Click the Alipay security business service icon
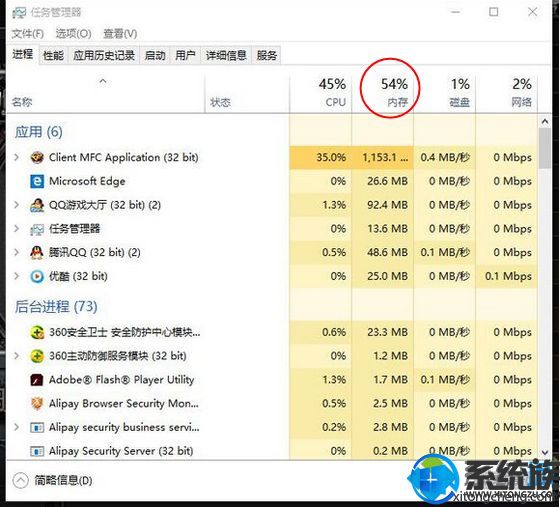Viewport: 560px width, 507px height. click(x=37, y=427)
